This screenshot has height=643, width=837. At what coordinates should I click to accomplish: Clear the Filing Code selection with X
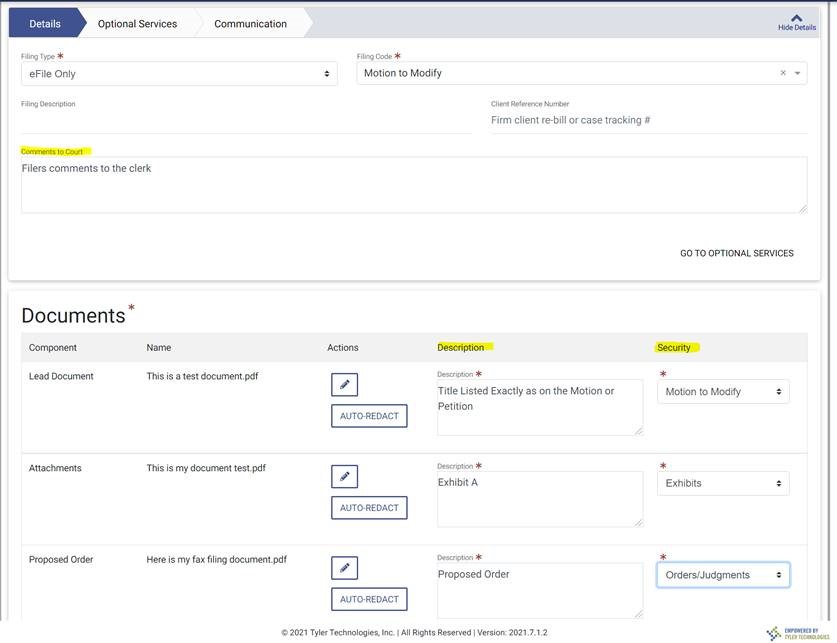(x=783, y=73)
